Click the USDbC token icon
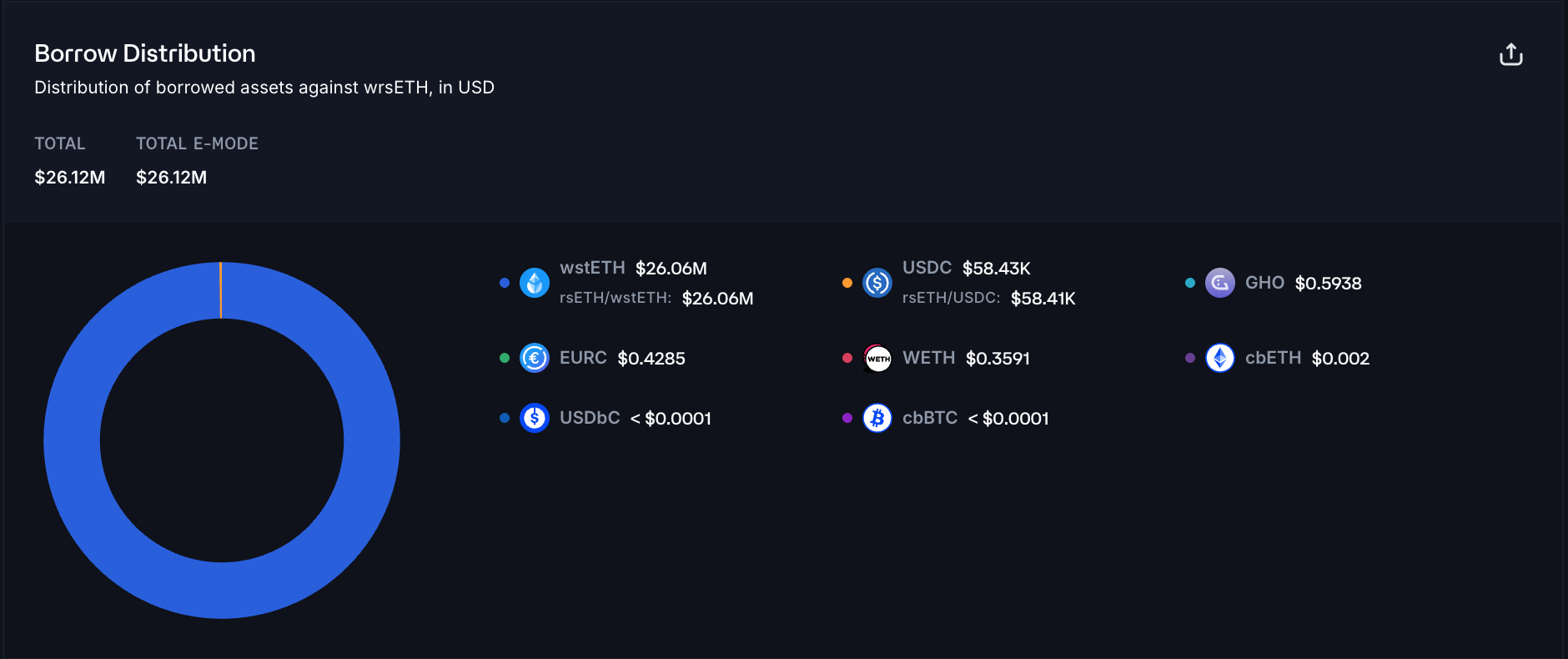The width and height of the screenshot is (1568, 659). click(535, 418)
